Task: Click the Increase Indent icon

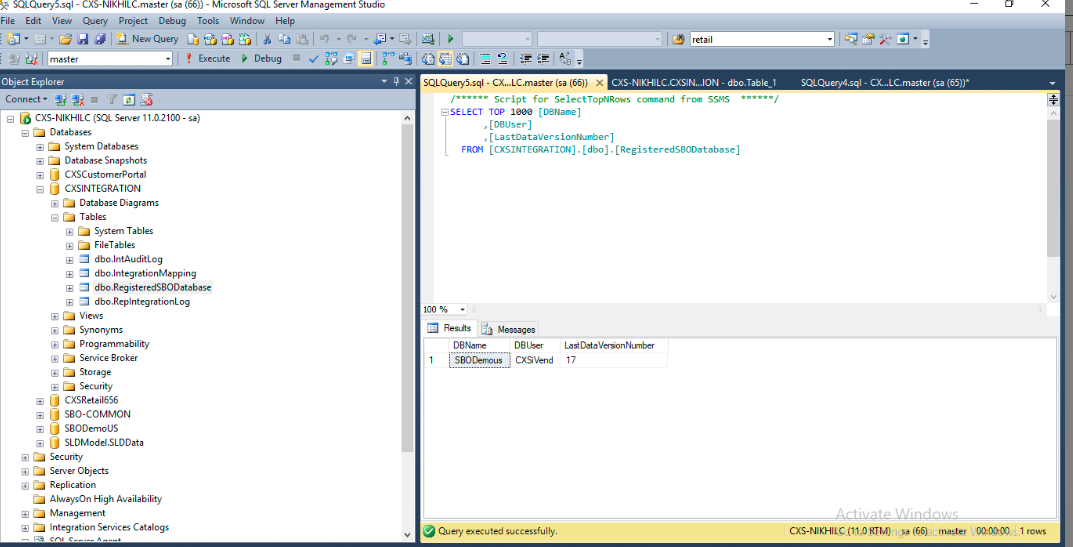Action: point(543,59)
